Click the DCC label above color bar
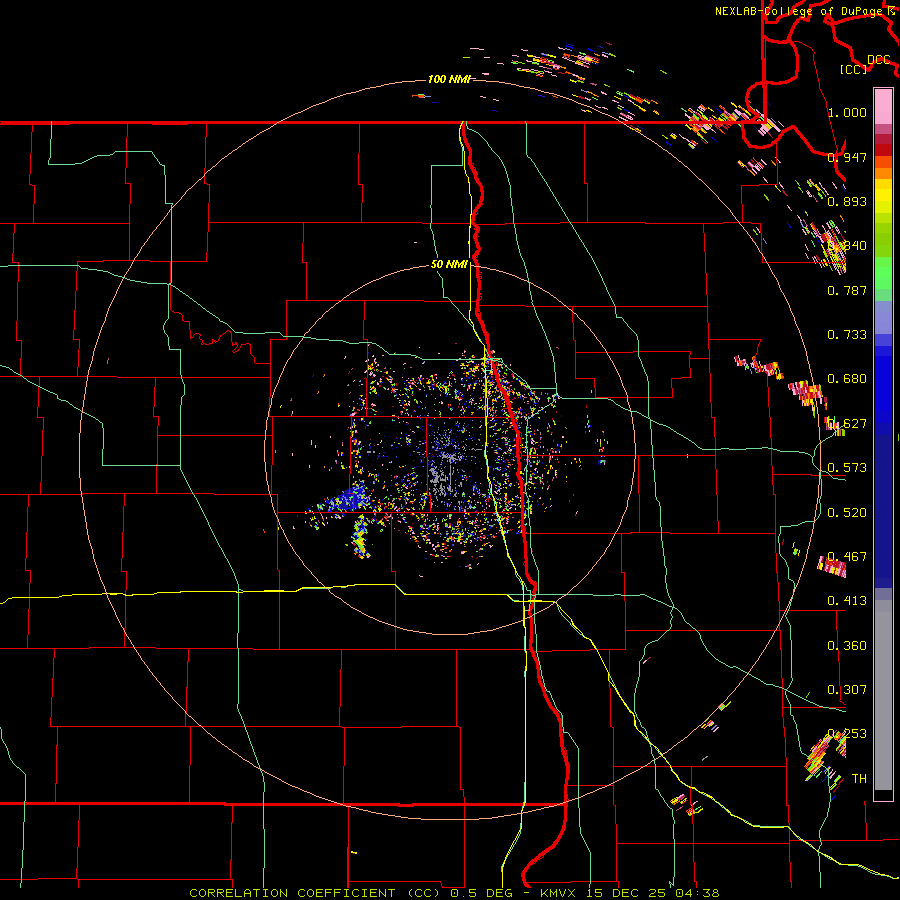This screenshot has width=900, height=900. coord(878,59)
